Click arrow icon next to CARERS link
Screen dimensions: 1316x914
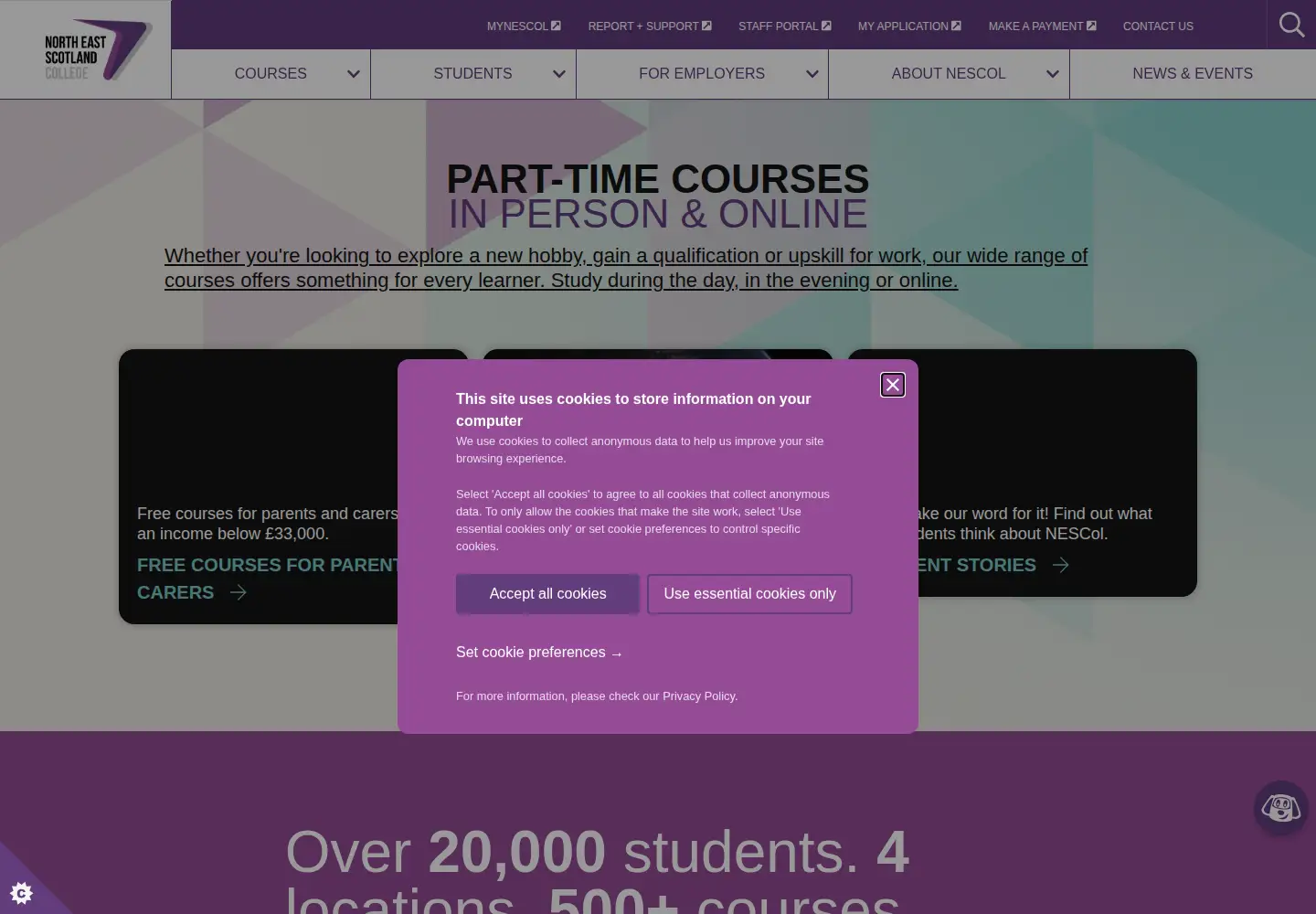[x=239, y=592]
